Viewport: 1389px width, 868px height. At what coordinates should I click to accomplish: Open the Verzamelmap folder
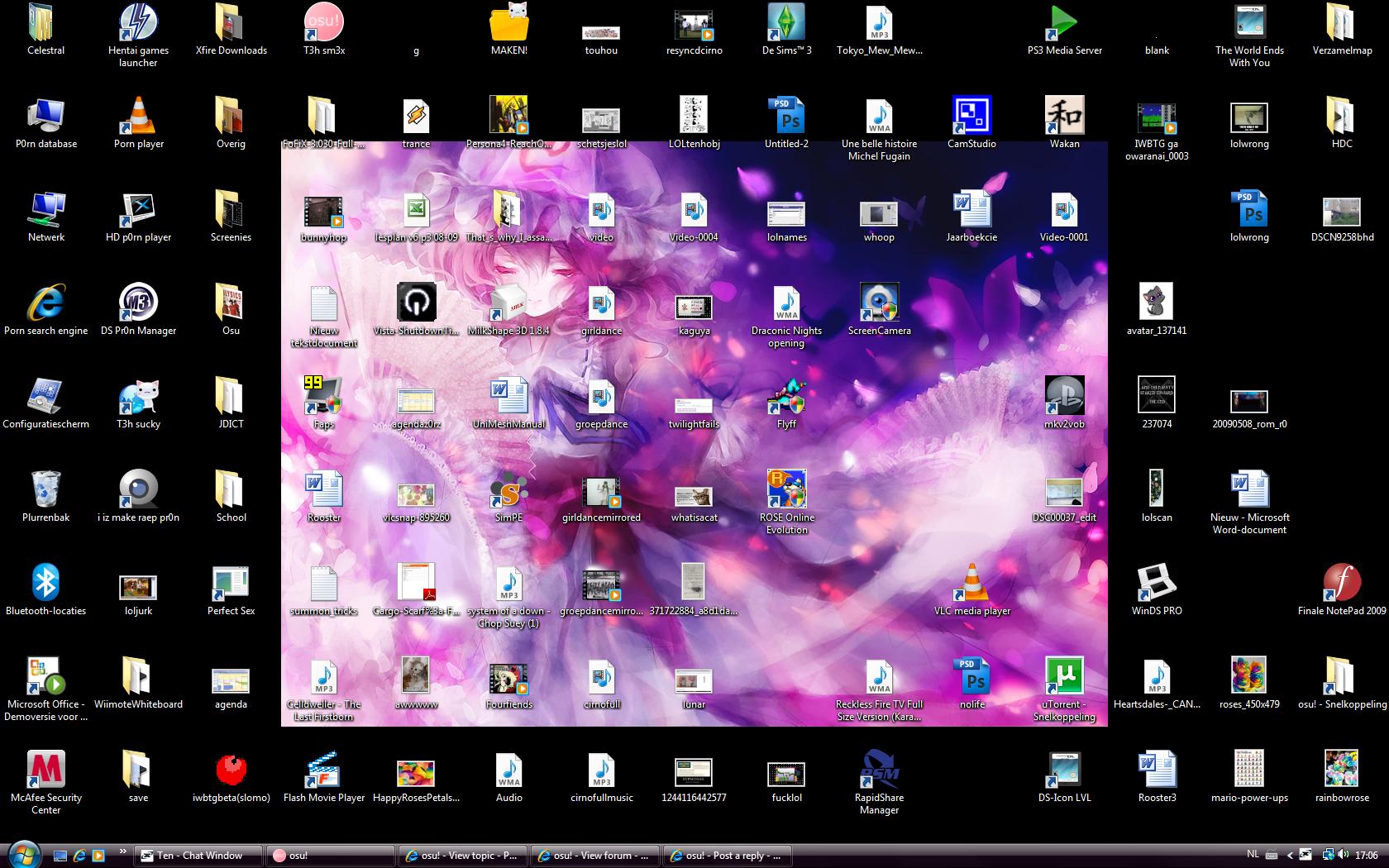(1342, 31)
